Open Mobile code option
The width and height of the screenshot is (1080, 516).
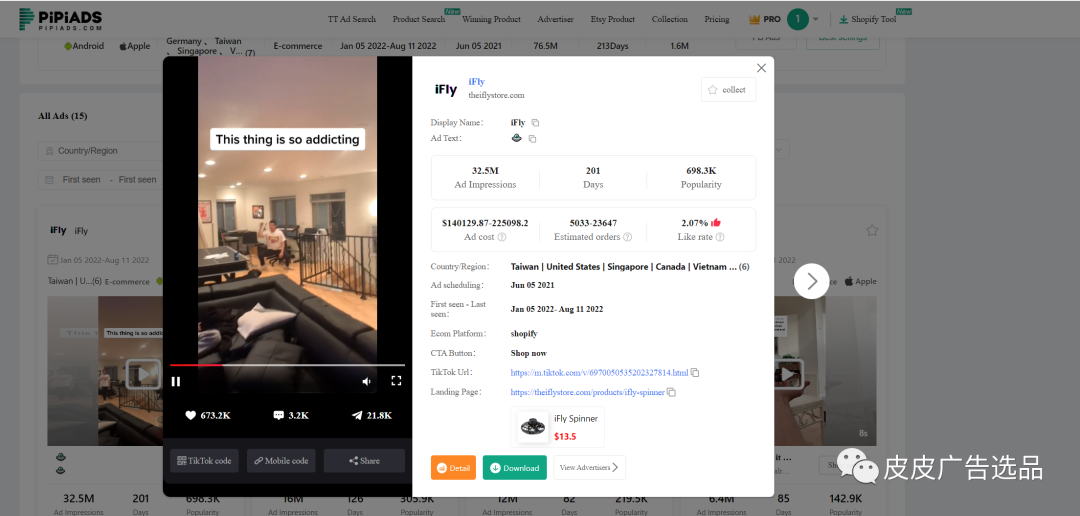tap(281, 461)
